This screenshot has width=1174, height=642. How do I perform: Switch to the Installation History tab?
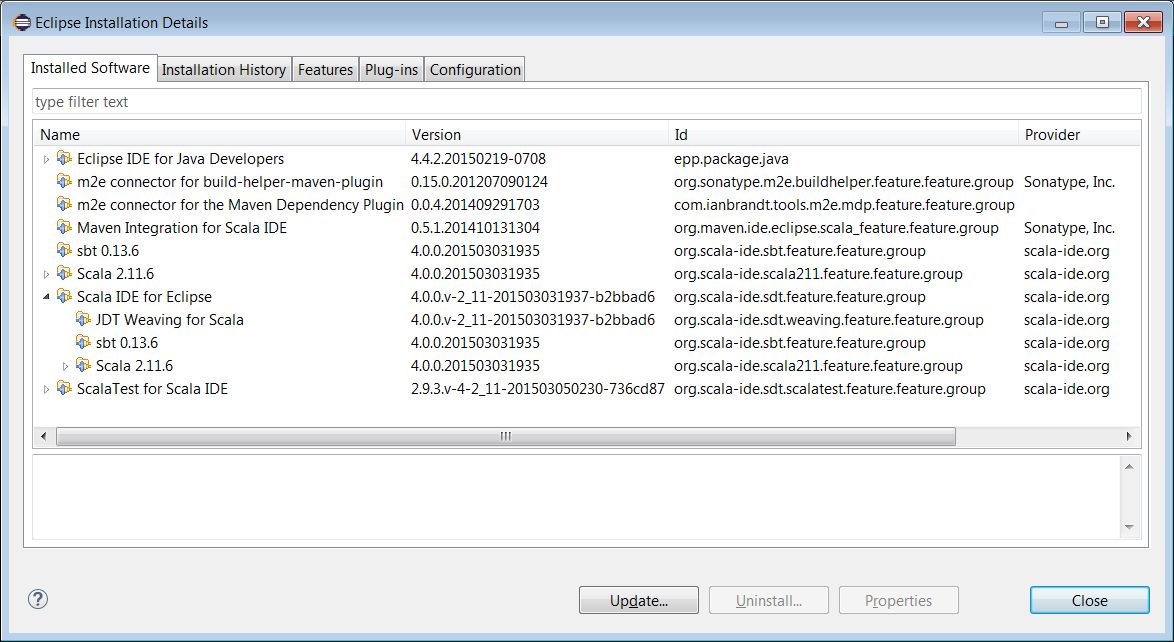click(x=224, y=70)
